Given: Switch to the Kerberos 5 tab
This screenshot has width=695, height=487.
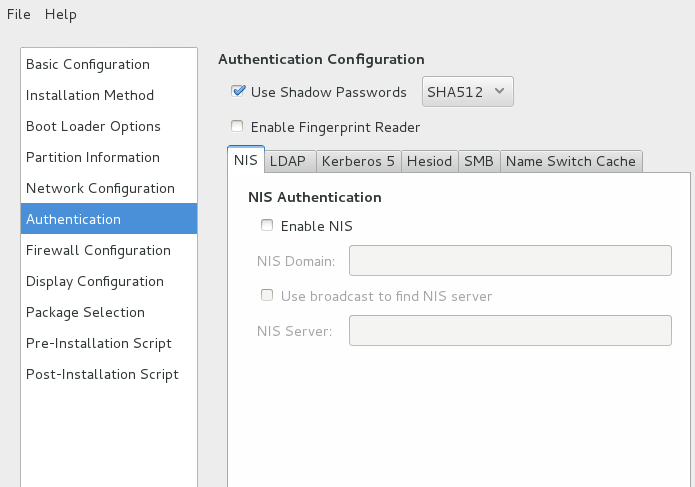Looking at the screenshot, I should pyautogui.click(x=358, y=161).
